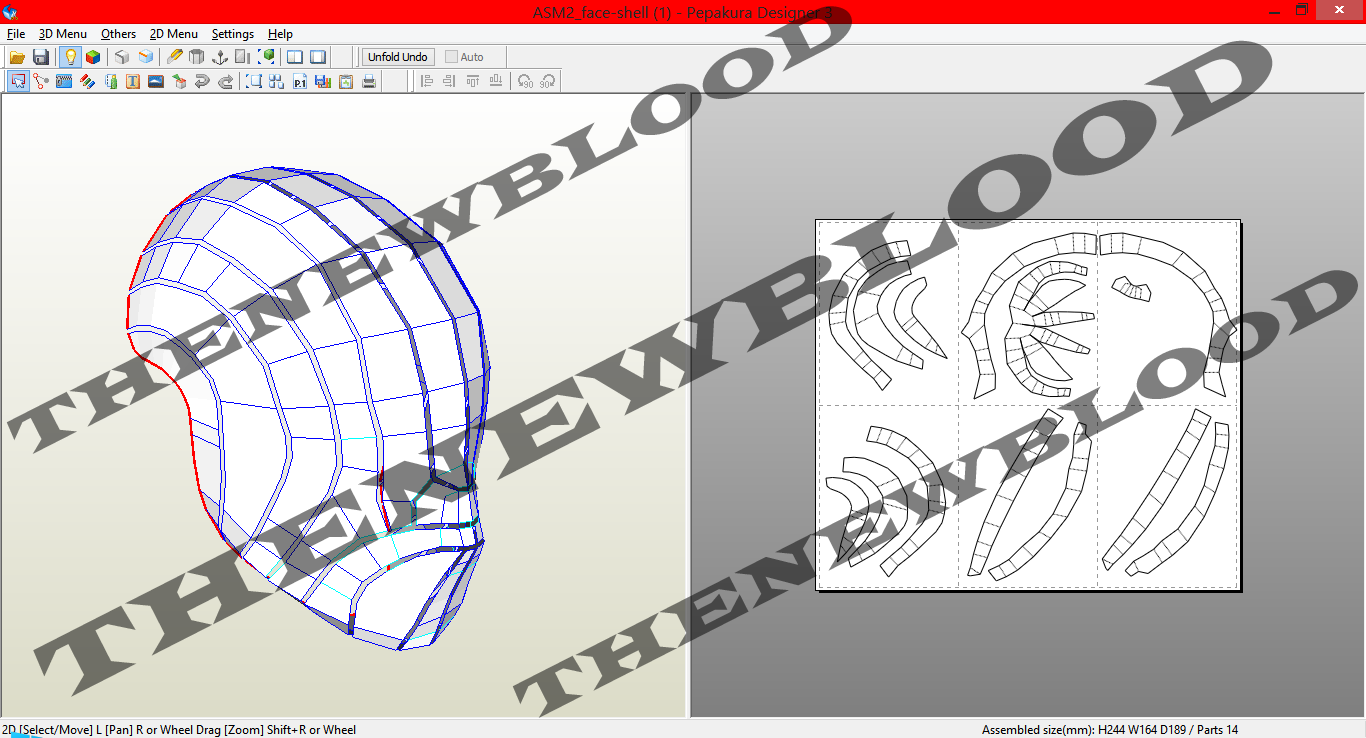Open the 3D Menu
The height and width of the screenshot is (738, 1366).
tap(63, 34)
